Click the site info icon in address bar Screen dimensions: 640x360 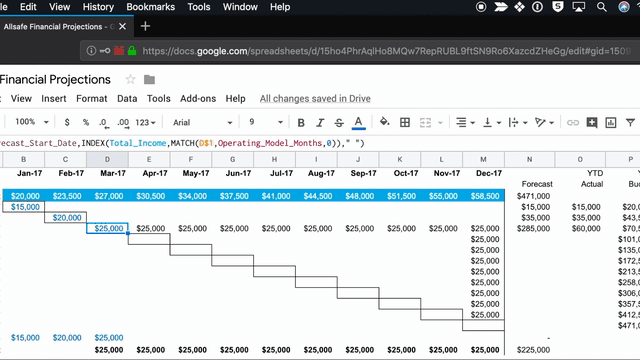[x=91, y=51]
